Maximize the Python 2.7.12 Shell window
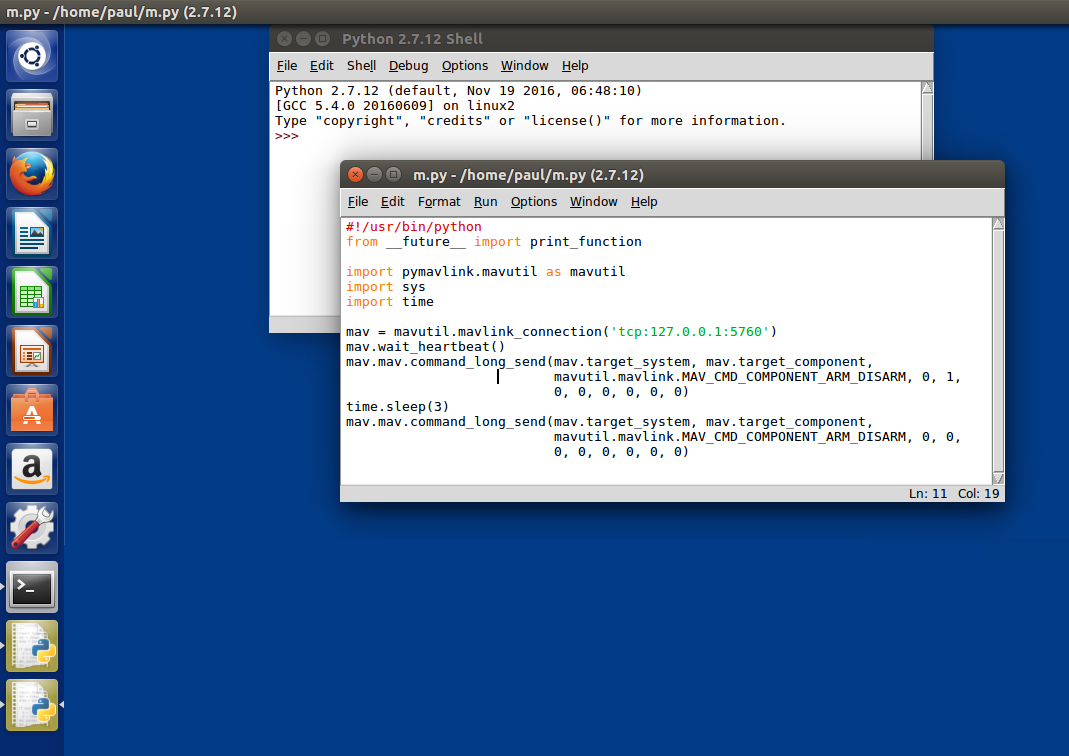The width and height of the screenshot is (1069, 756). coord(322,39)
